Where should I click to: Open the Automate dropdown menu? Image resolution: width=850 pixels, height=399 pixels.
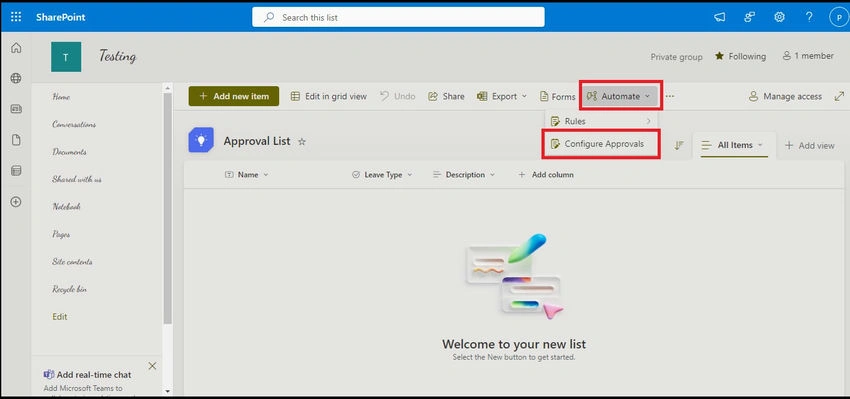pyautogui.click(x=621, y=96)
